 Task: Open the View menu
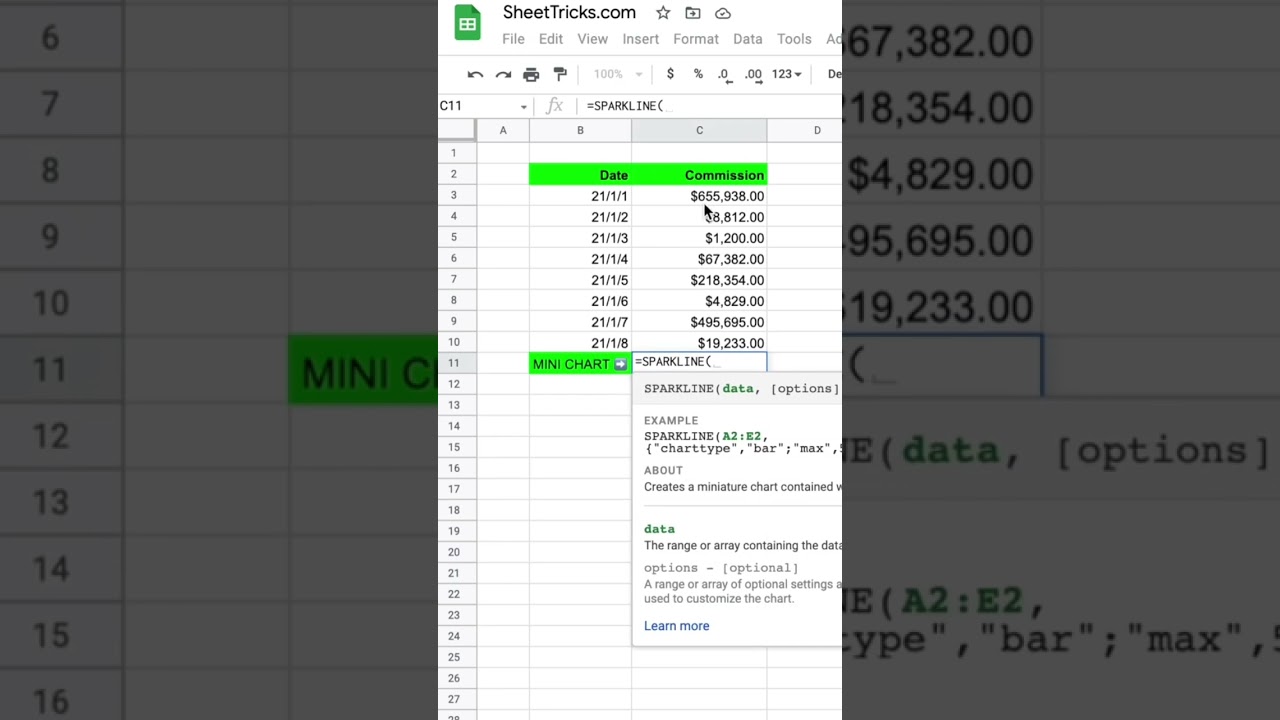592,39
